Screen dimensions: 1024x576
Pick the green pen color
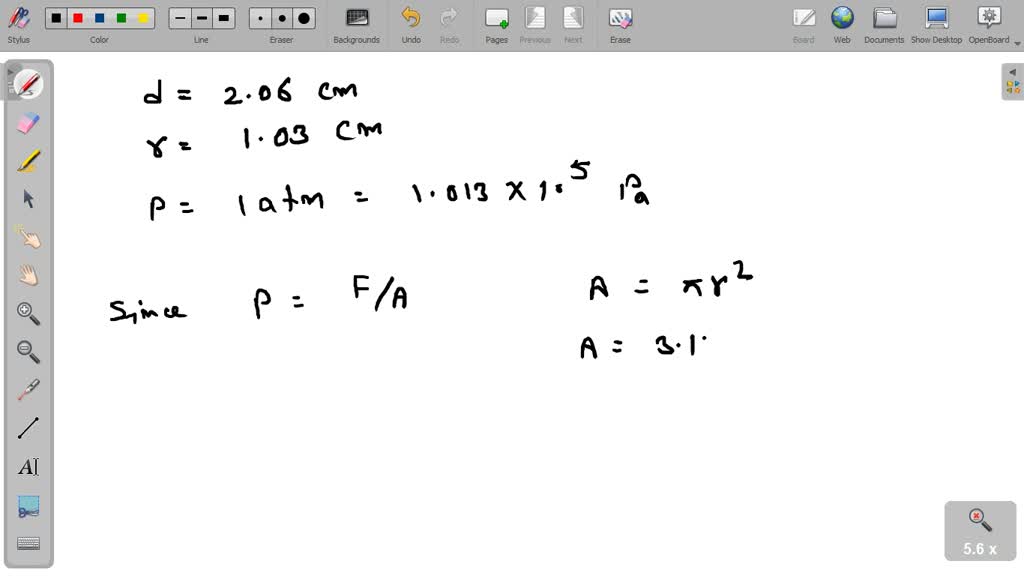(x=121, y=18)
